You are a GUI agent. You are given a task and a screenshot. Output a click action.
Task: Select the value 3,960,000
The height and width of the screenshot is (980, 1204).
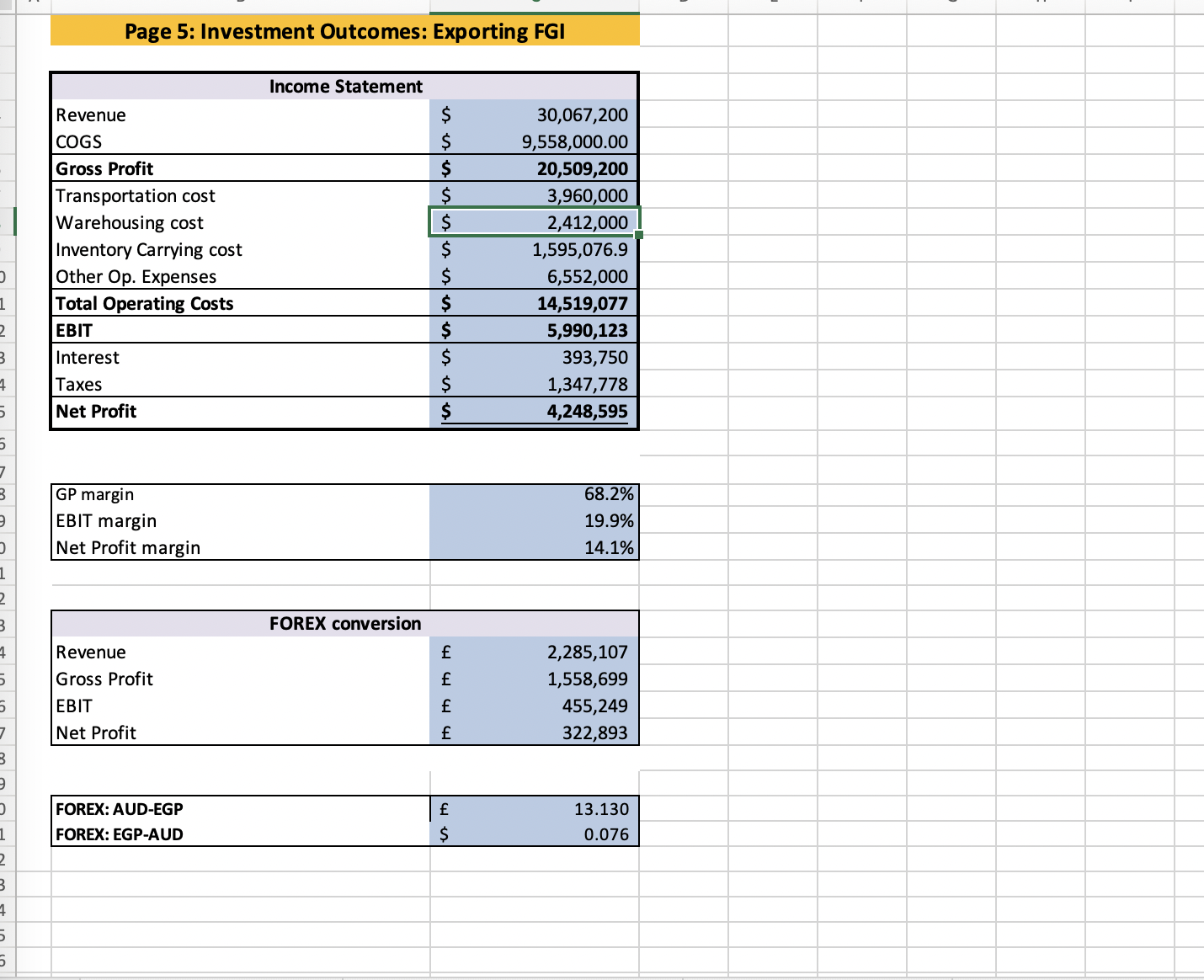[x=588, y=196]
